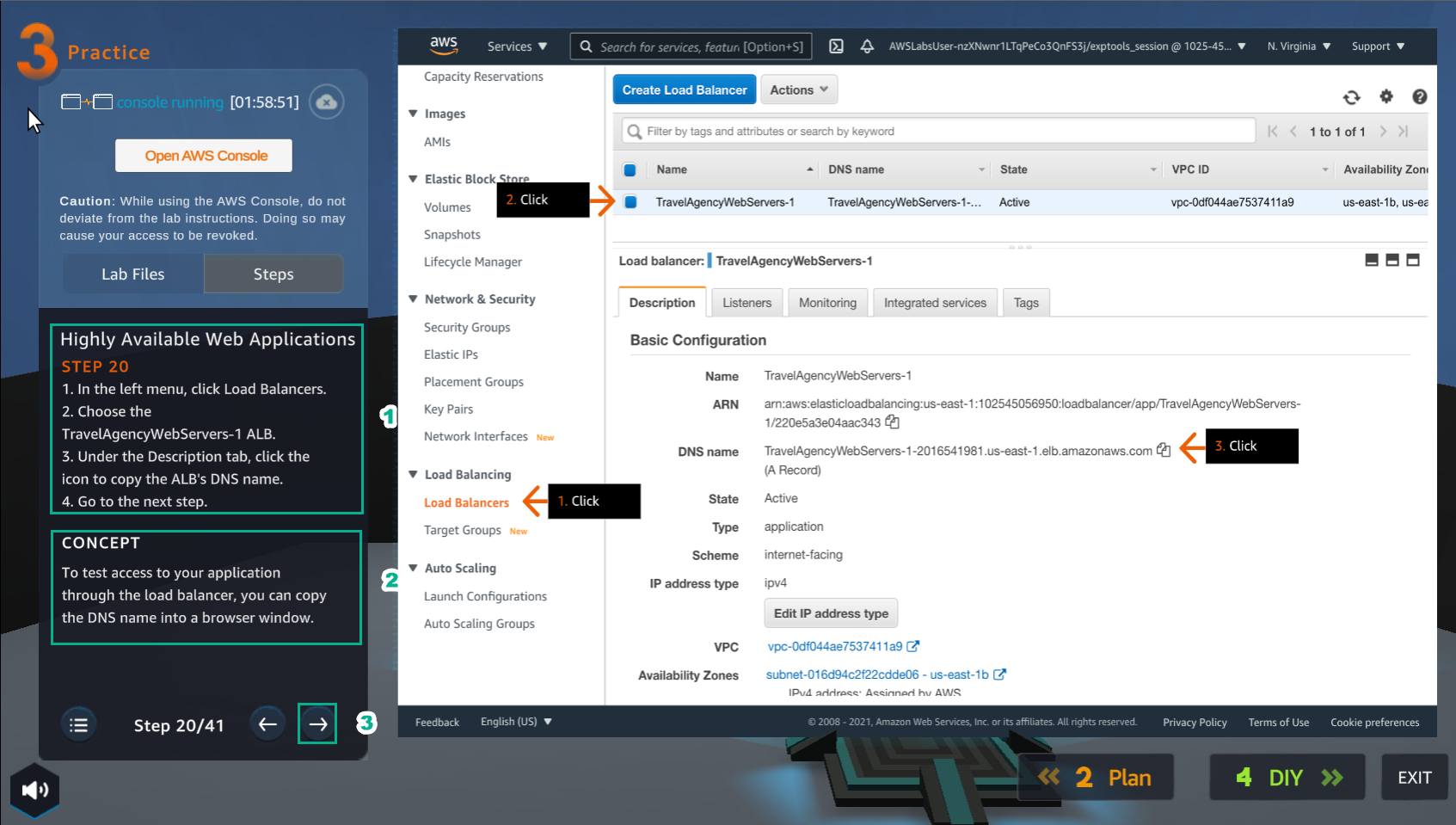The height and width of the screenshot is (825, 1456).
Task: Click the EXIT button
Action: click(1415, 778)
